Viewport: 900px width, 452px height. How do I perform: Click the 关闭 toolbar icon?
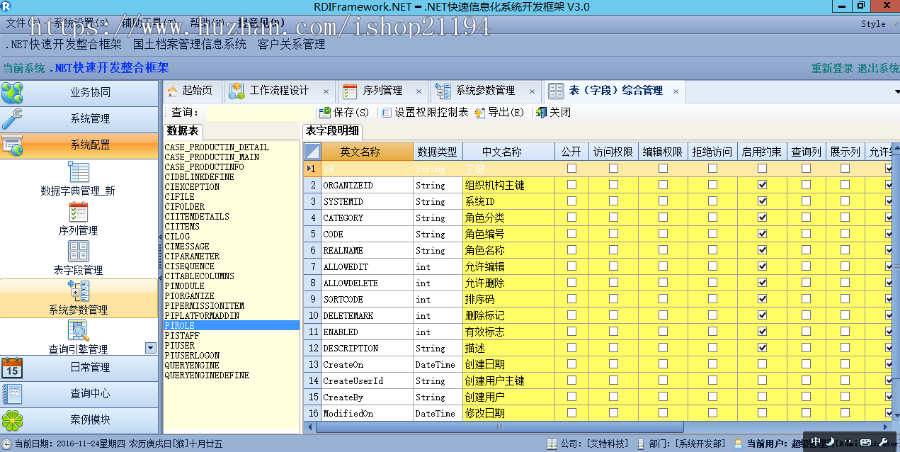coord(541,113)
